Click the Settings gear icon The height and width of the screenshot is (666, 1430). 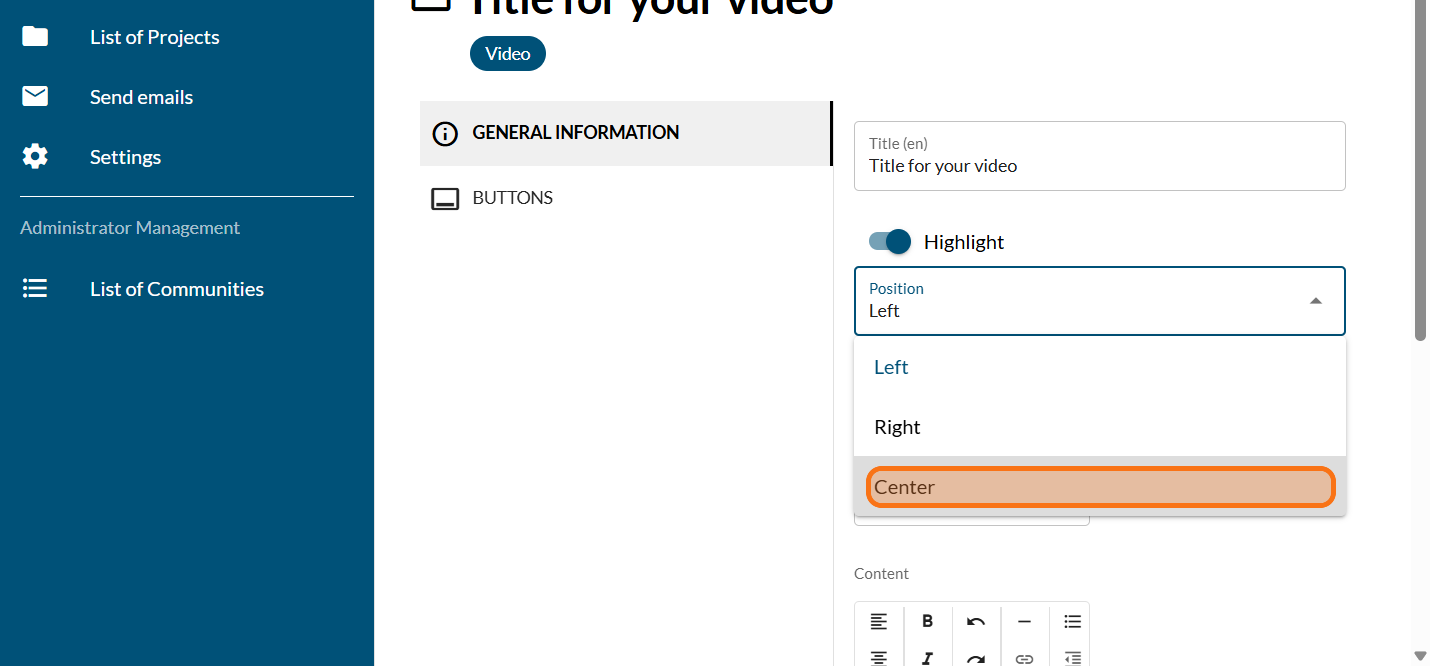coord(35,156)
